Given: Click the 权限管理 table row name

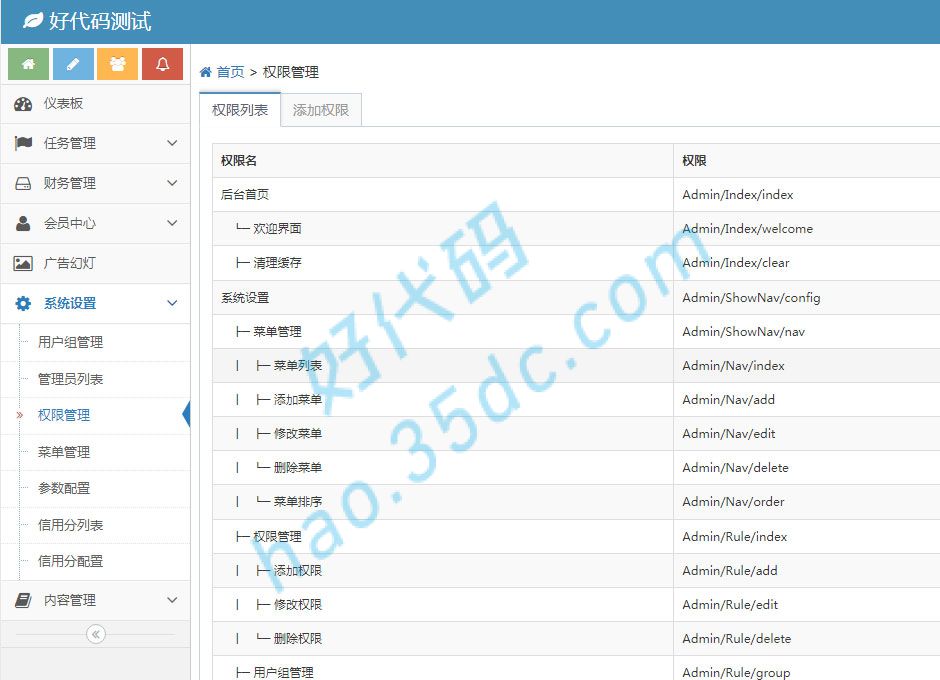Looking at the screenshot, I should [x=277, y=537].
